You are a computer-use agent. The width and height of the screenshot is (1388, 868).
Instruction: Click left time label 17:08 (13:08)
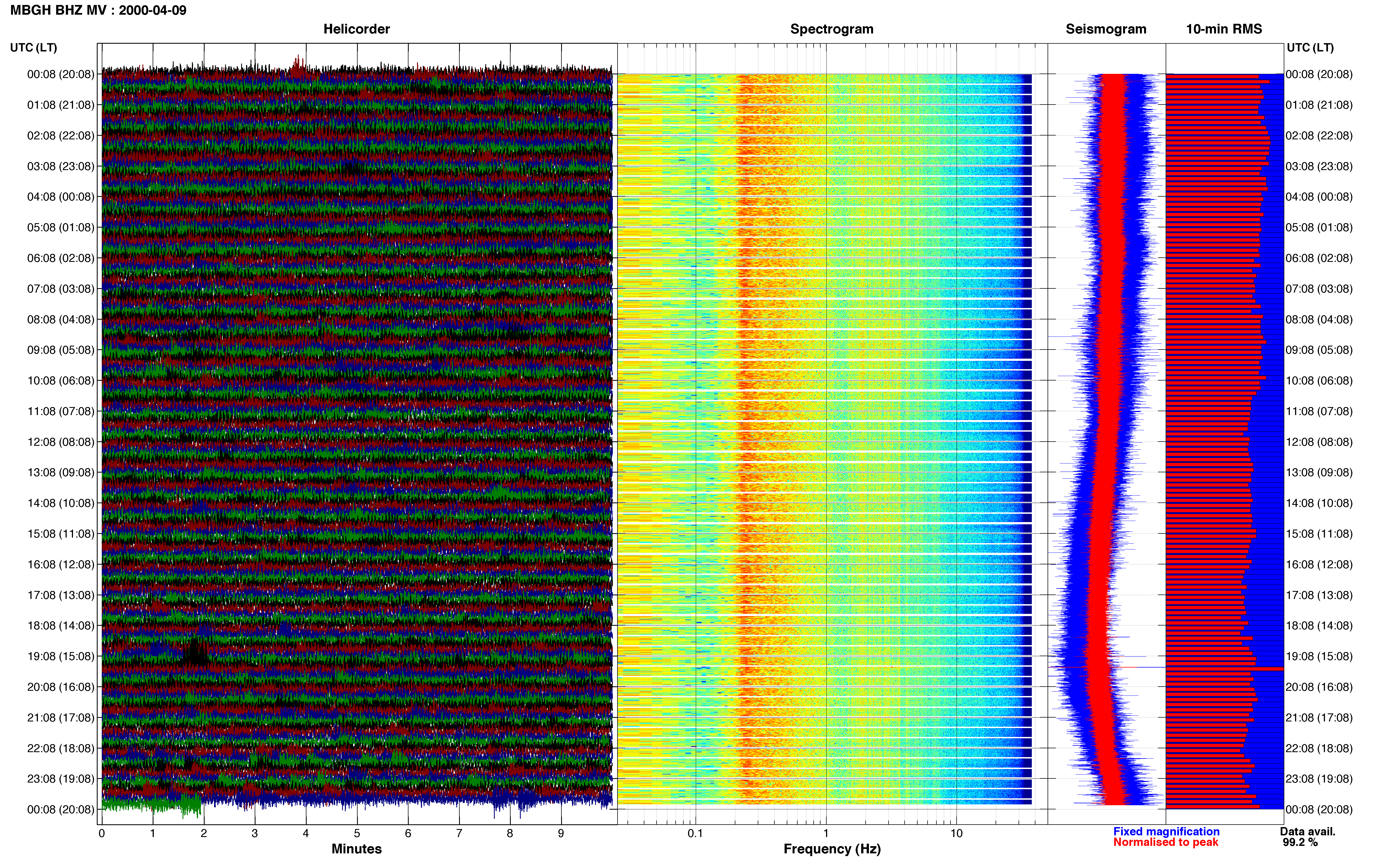(60, 595)
